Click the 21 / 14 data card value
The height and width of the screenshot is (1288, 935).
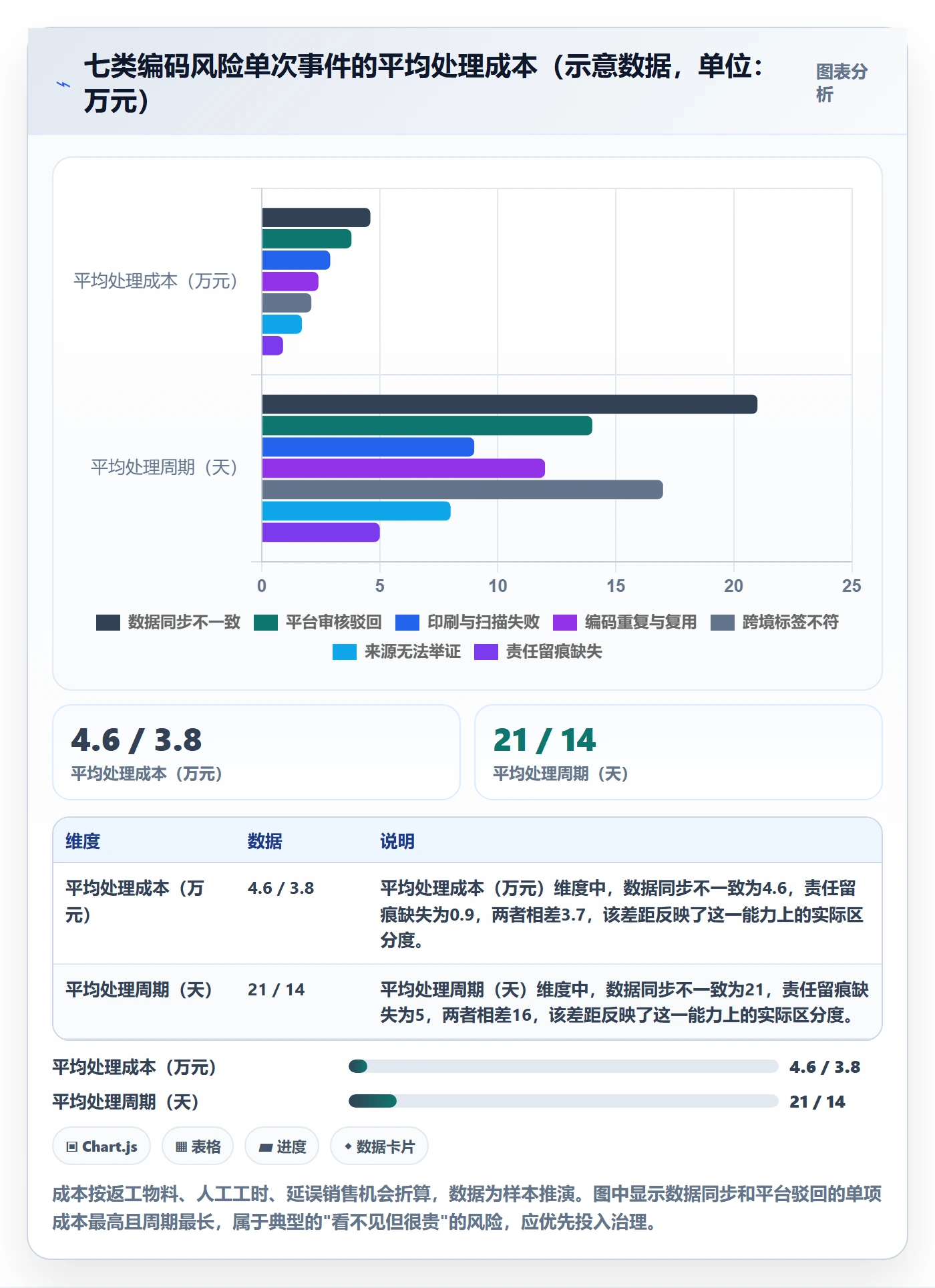click(x=544, y=740)
